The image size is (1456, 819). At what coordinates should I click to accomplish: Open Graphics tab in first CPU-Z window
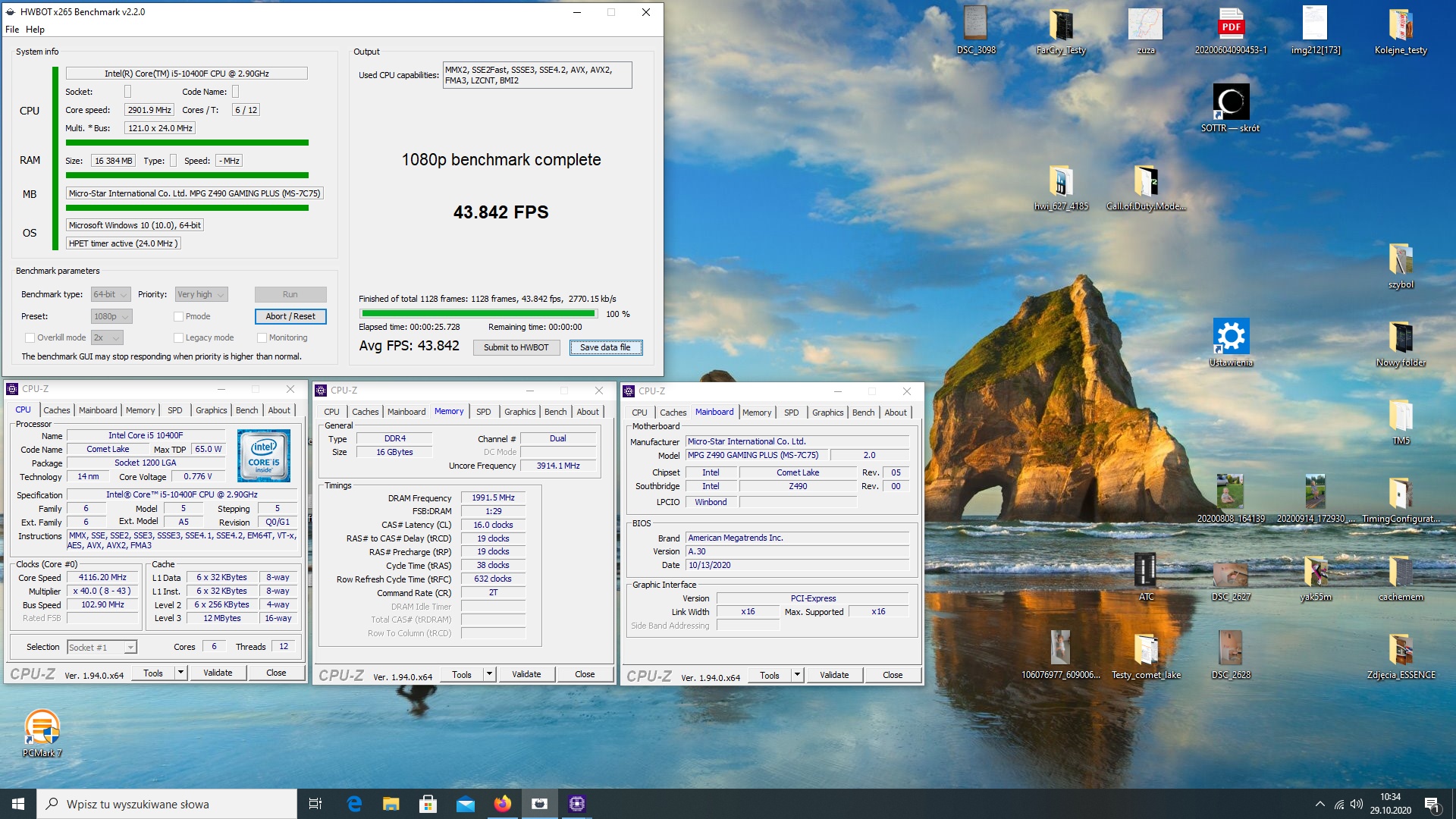tap(211, 410)
